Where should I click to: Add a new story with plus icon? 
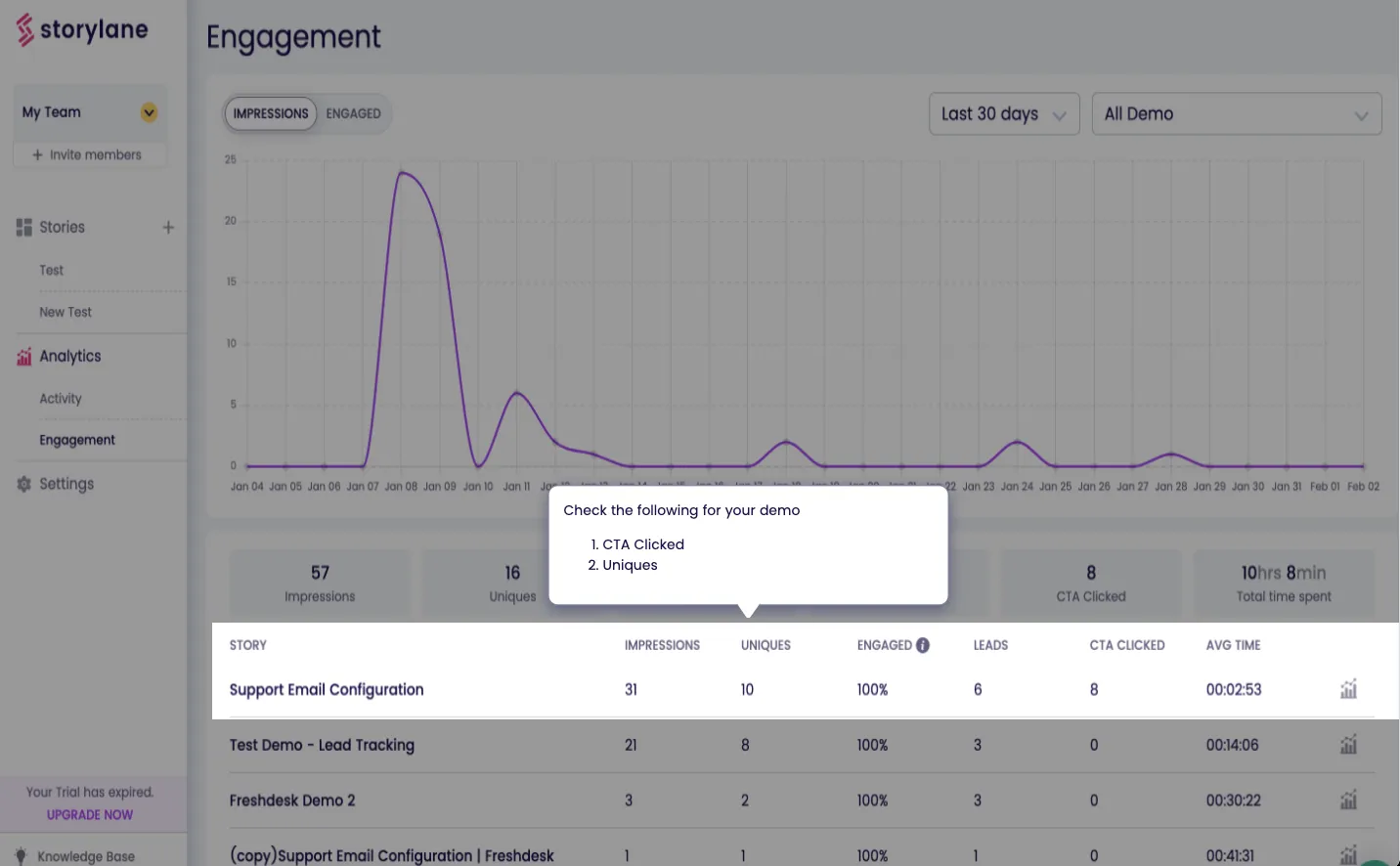coord(168,228)
